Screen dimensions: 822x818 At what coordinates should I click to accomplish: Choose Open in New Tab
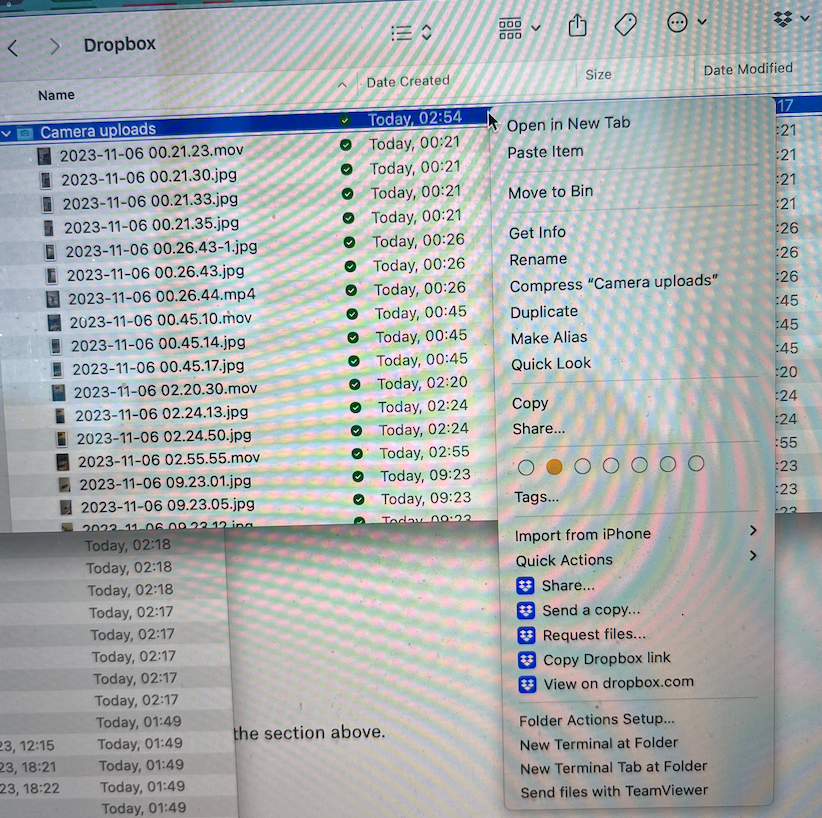pos(568,124)
